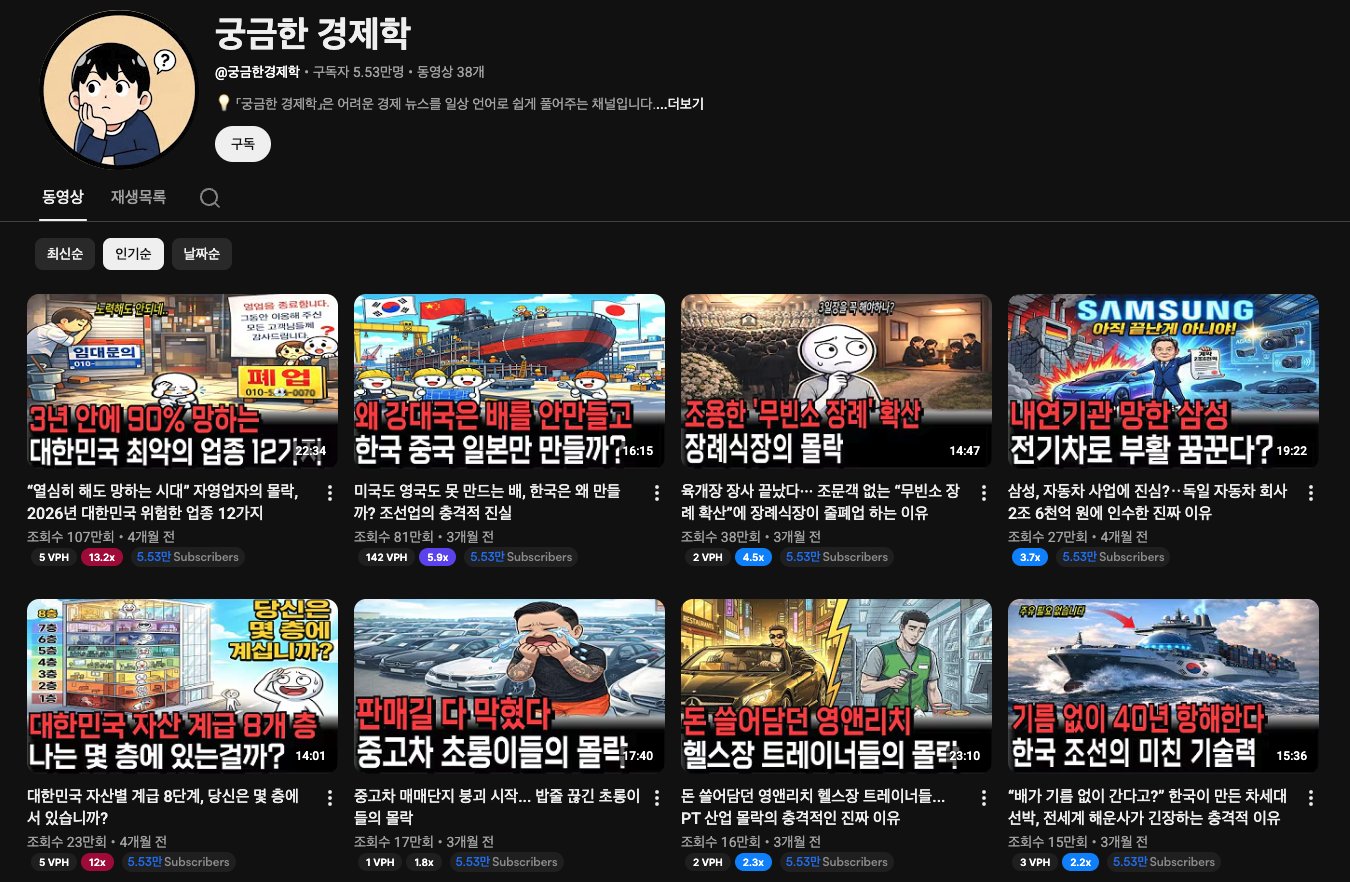Click the 동영상 38개 video count
This screenshot has height=882, width=1350.
pyautogui.click(x=451, y=72)
